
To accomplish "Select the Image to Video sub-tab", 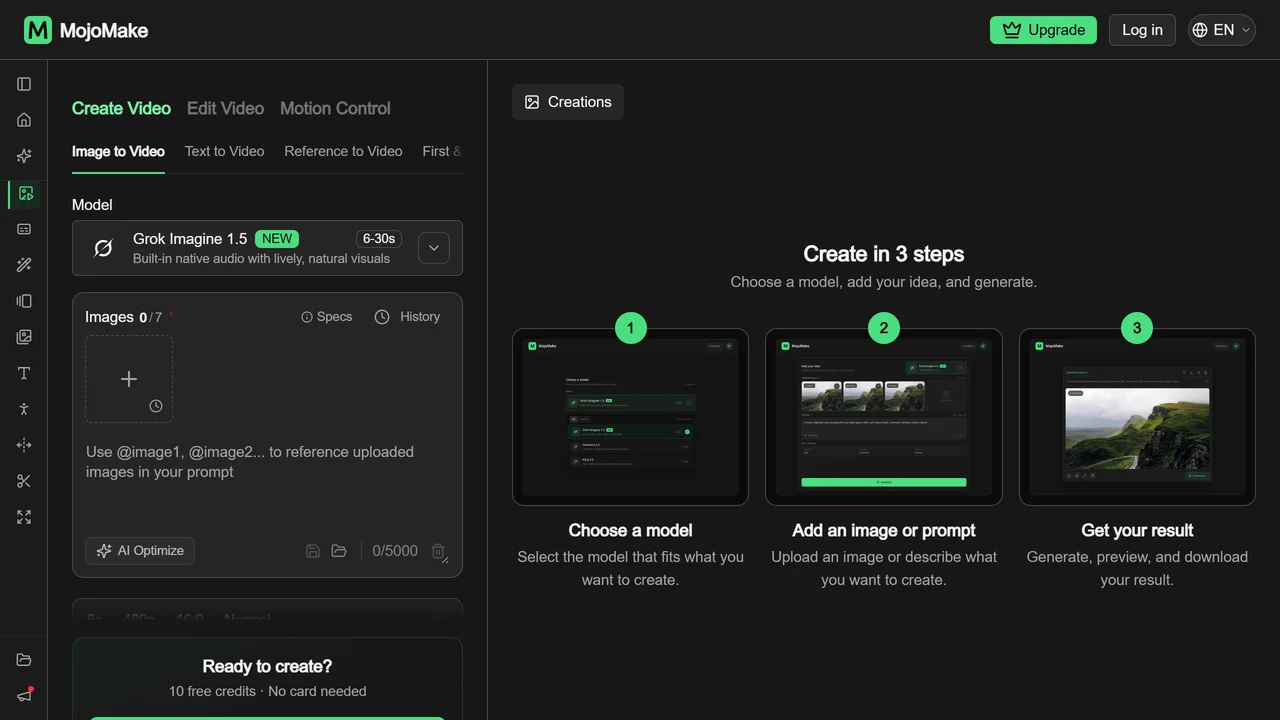I will 118,151.
